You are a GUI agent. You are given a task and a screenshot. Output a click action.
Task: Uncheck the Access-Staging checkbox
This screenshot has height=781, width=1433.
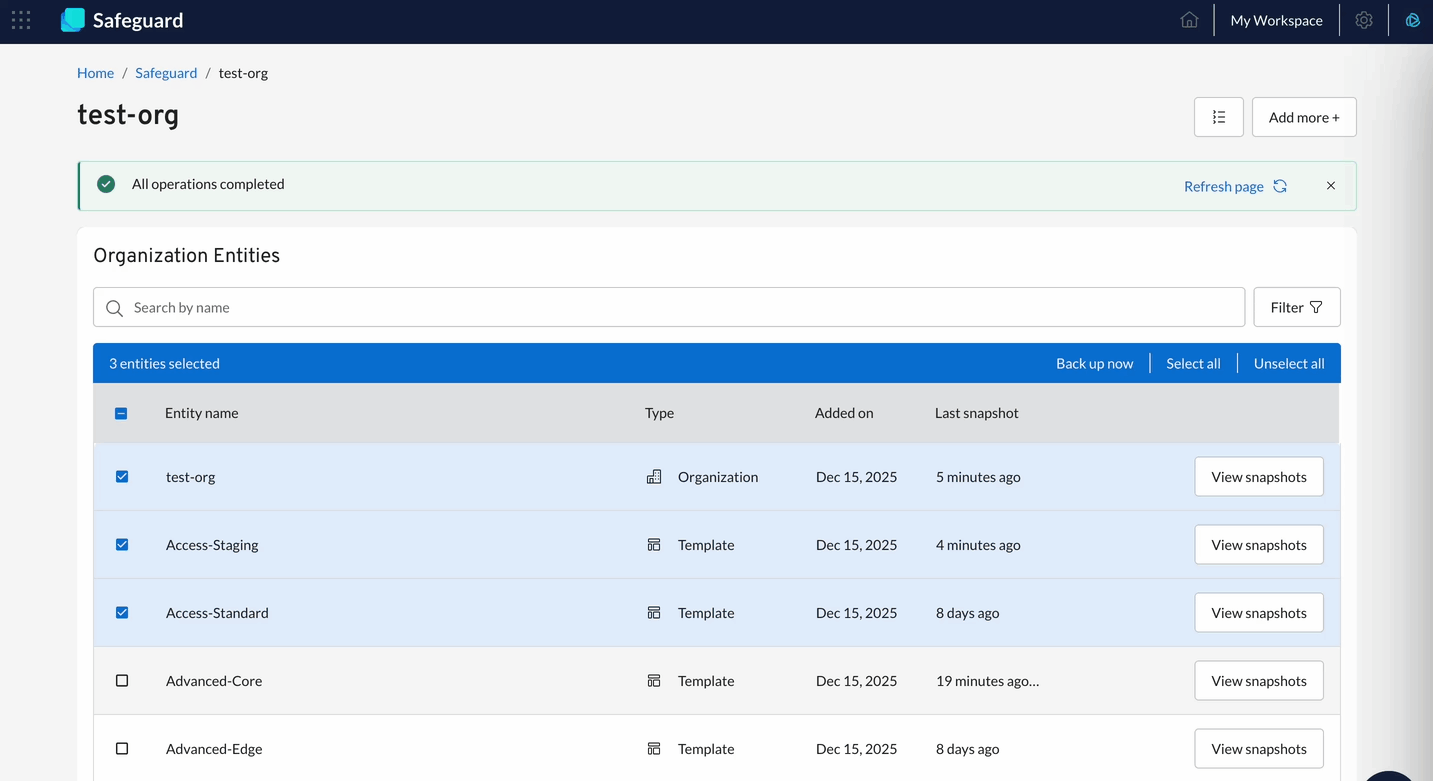click(122, 545)
